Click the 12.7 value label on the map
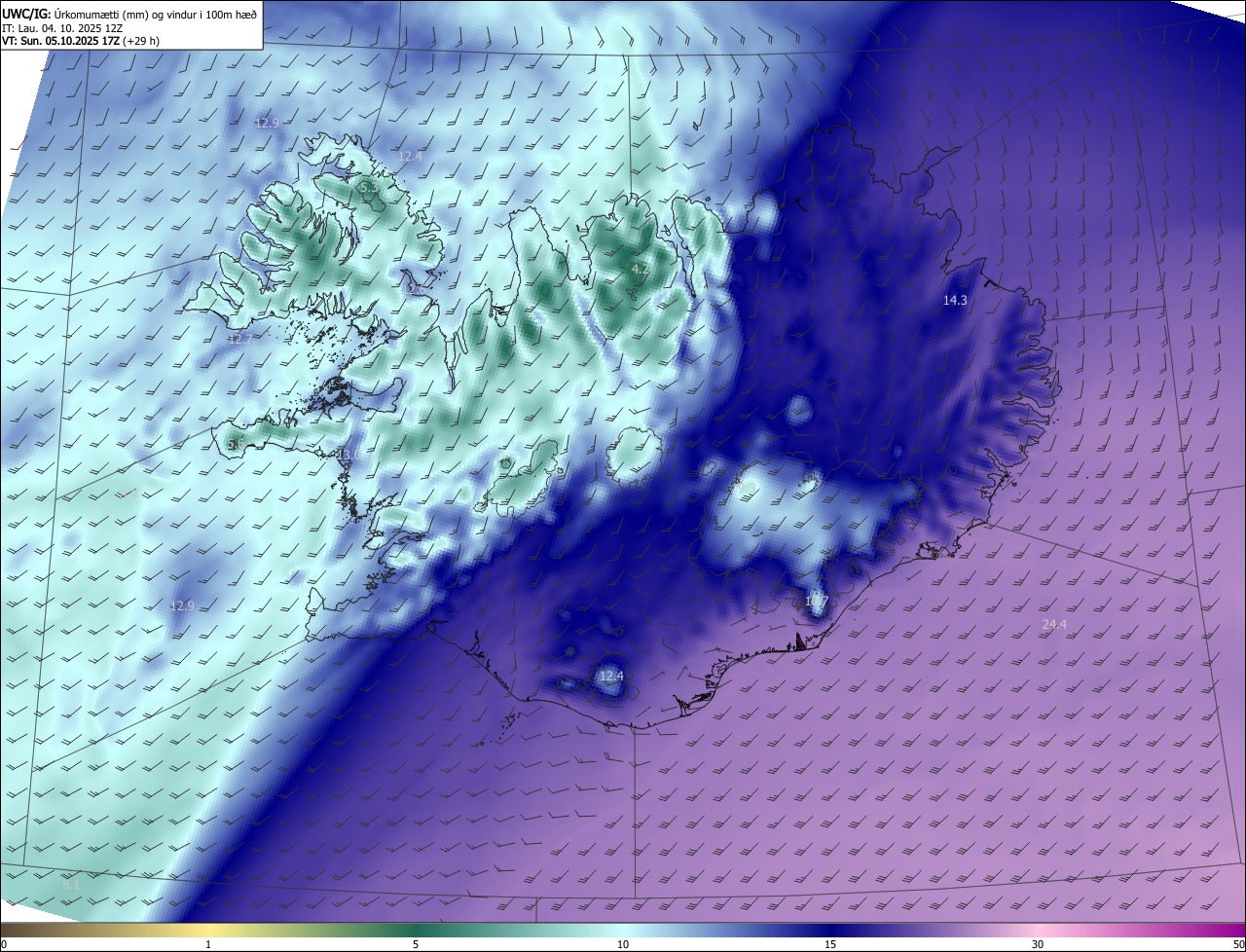Screen dimensions: 1246x952 pyautogui.click(x=239, y=339)
